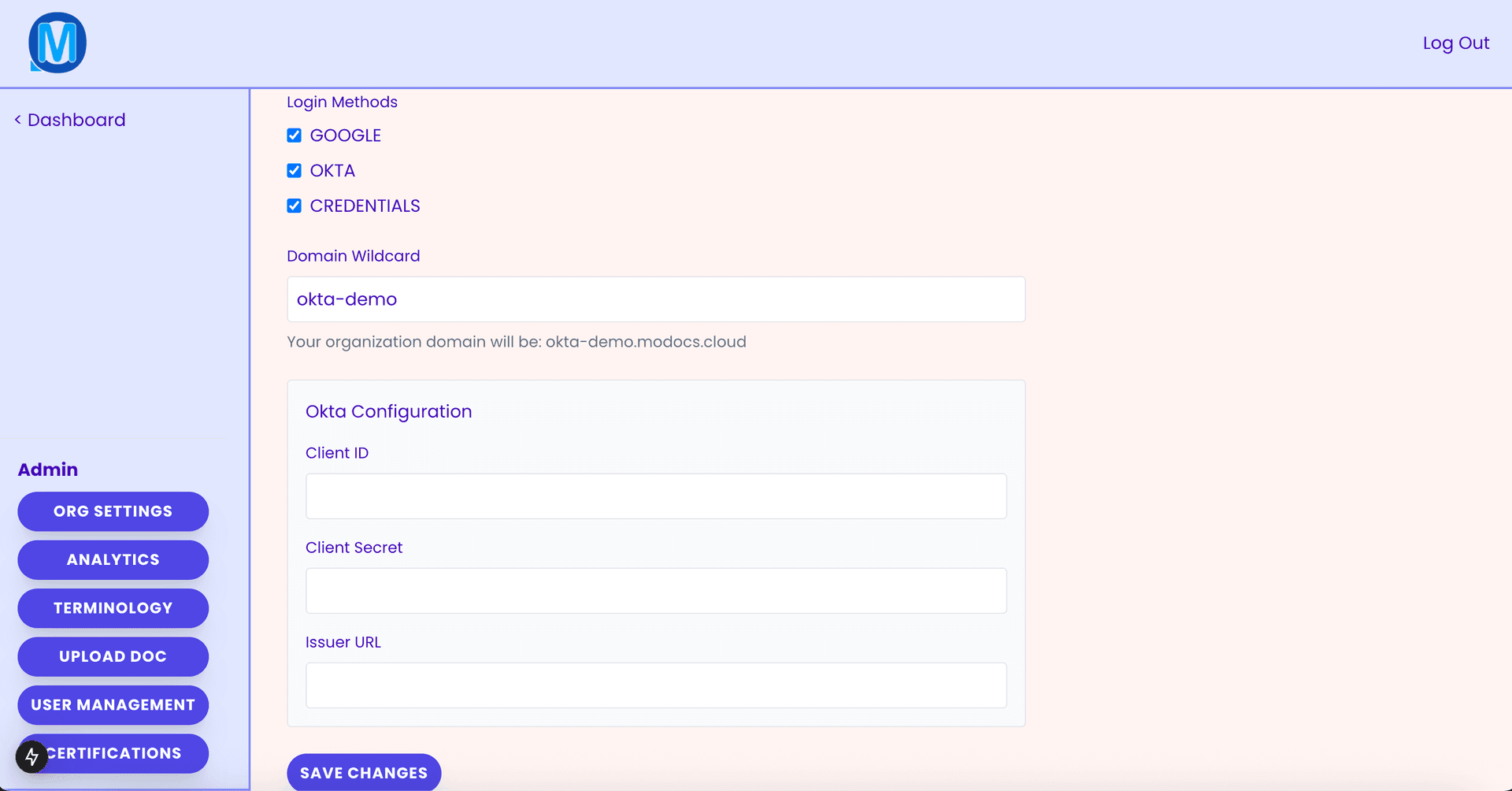
Task: Open the Terminology admin page
Action: (x=113, y=608)
